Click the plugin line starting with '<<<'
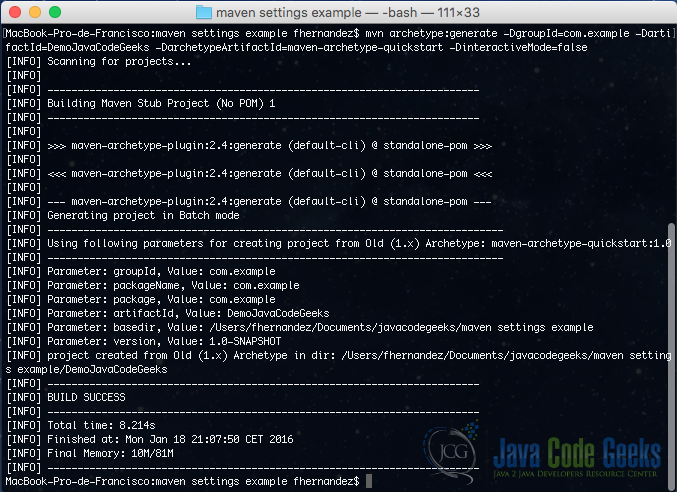The width and height of the screenshot is (677, 492). [249, 173]
